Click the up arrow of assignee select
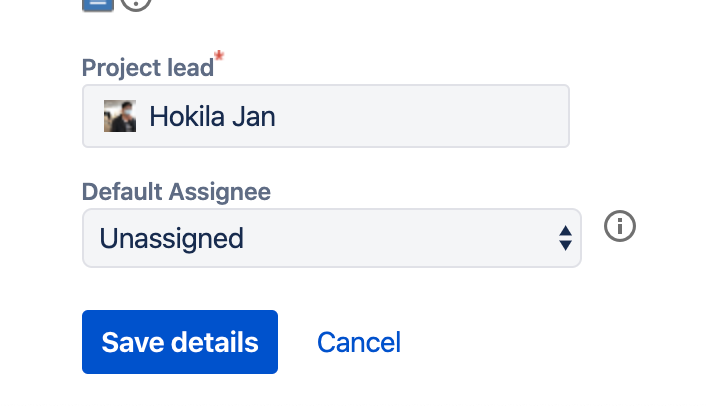Viewport: 706px width, 406px height. click(x=565, y=231)
